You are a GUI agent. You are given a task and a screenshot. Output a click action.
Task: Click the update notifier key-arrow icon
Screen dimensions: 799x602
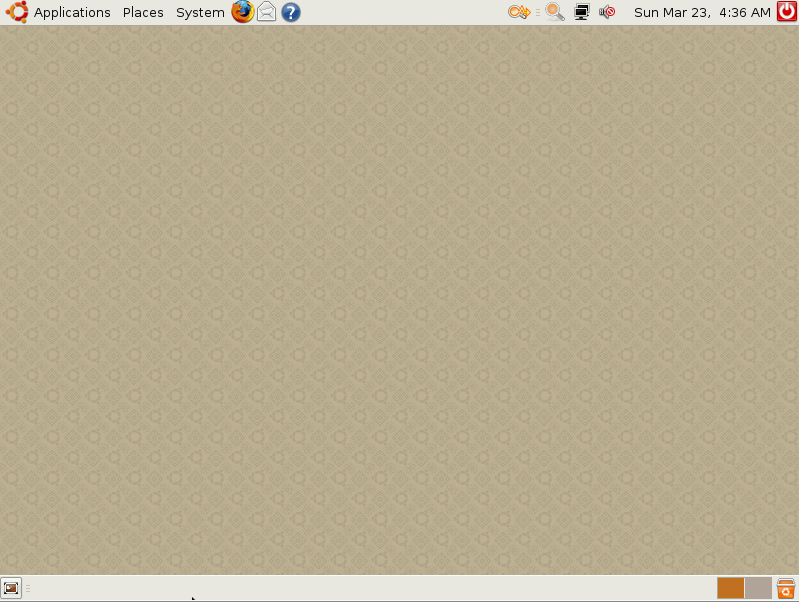[x=519, y=12]
